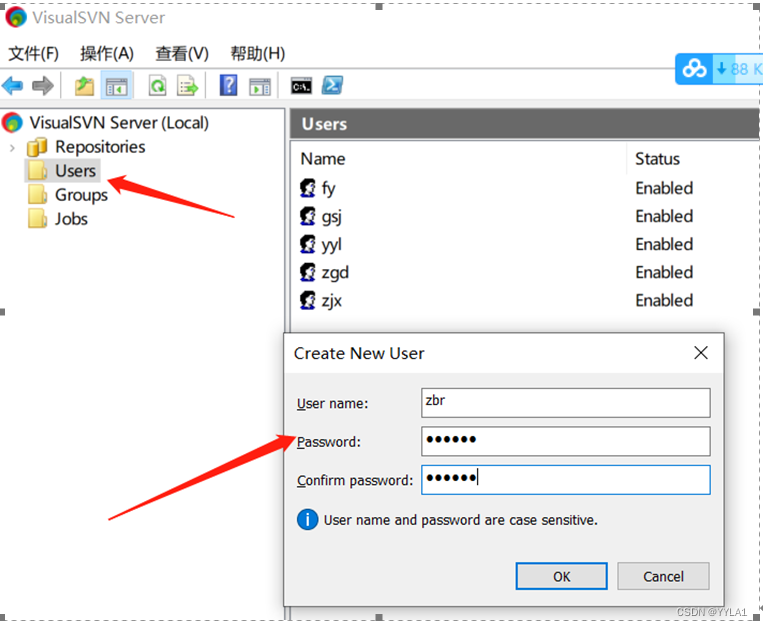Click the Enabled status of zjx

(664, 300)
